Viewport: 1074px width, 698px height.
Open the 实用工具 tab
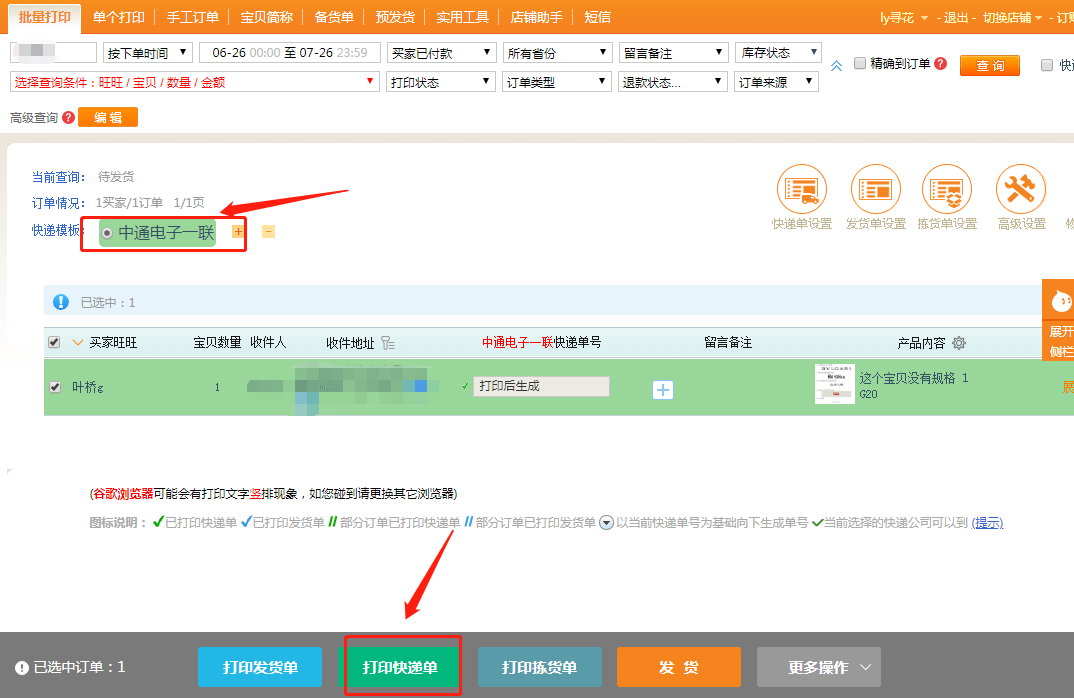[462, 17]
